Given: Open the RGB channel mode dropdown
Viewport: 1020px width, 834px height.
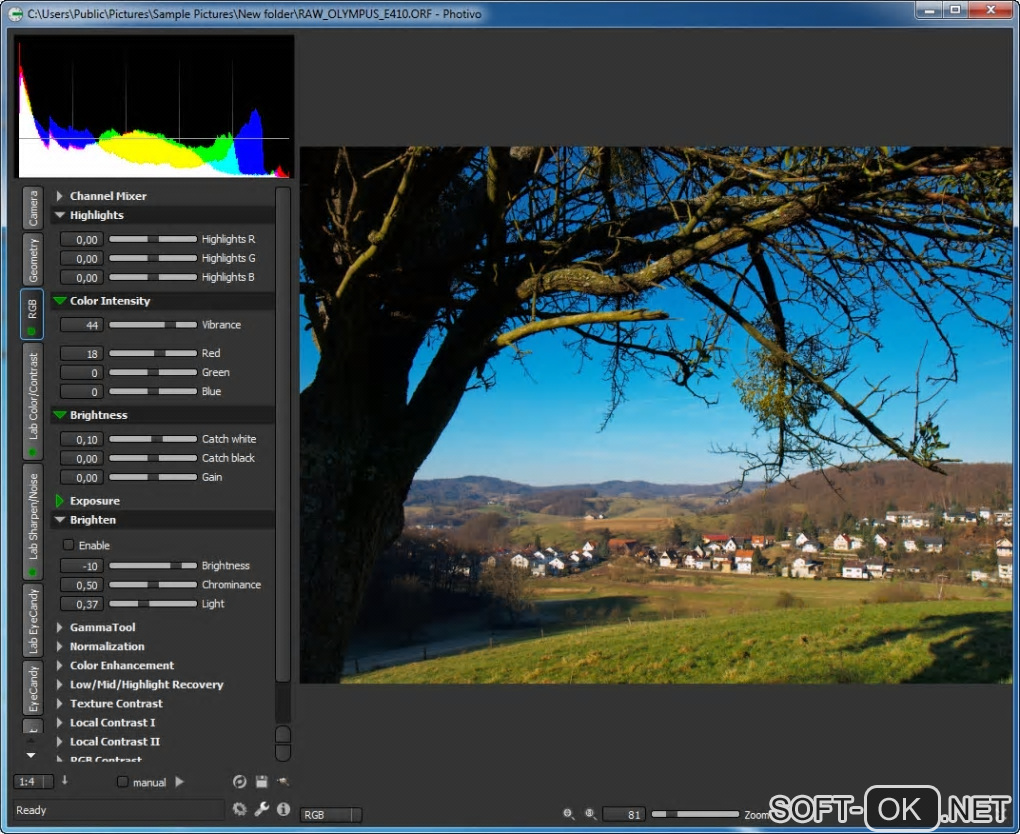Looking at the screenshot, I should [330, 814].
